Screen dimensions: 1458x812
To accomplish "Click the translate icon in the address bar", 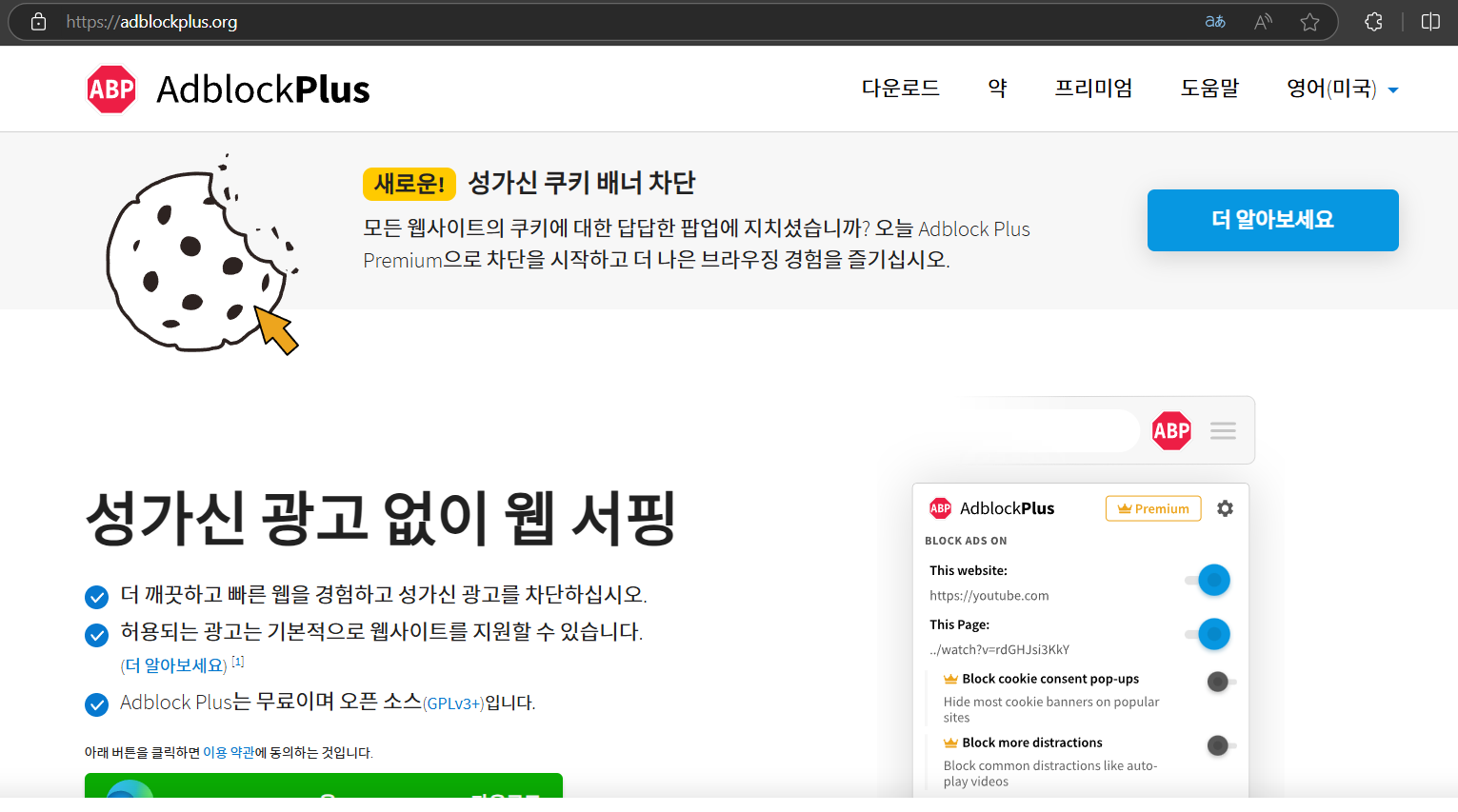I will pyautogui.click(x=1215, y=21).
